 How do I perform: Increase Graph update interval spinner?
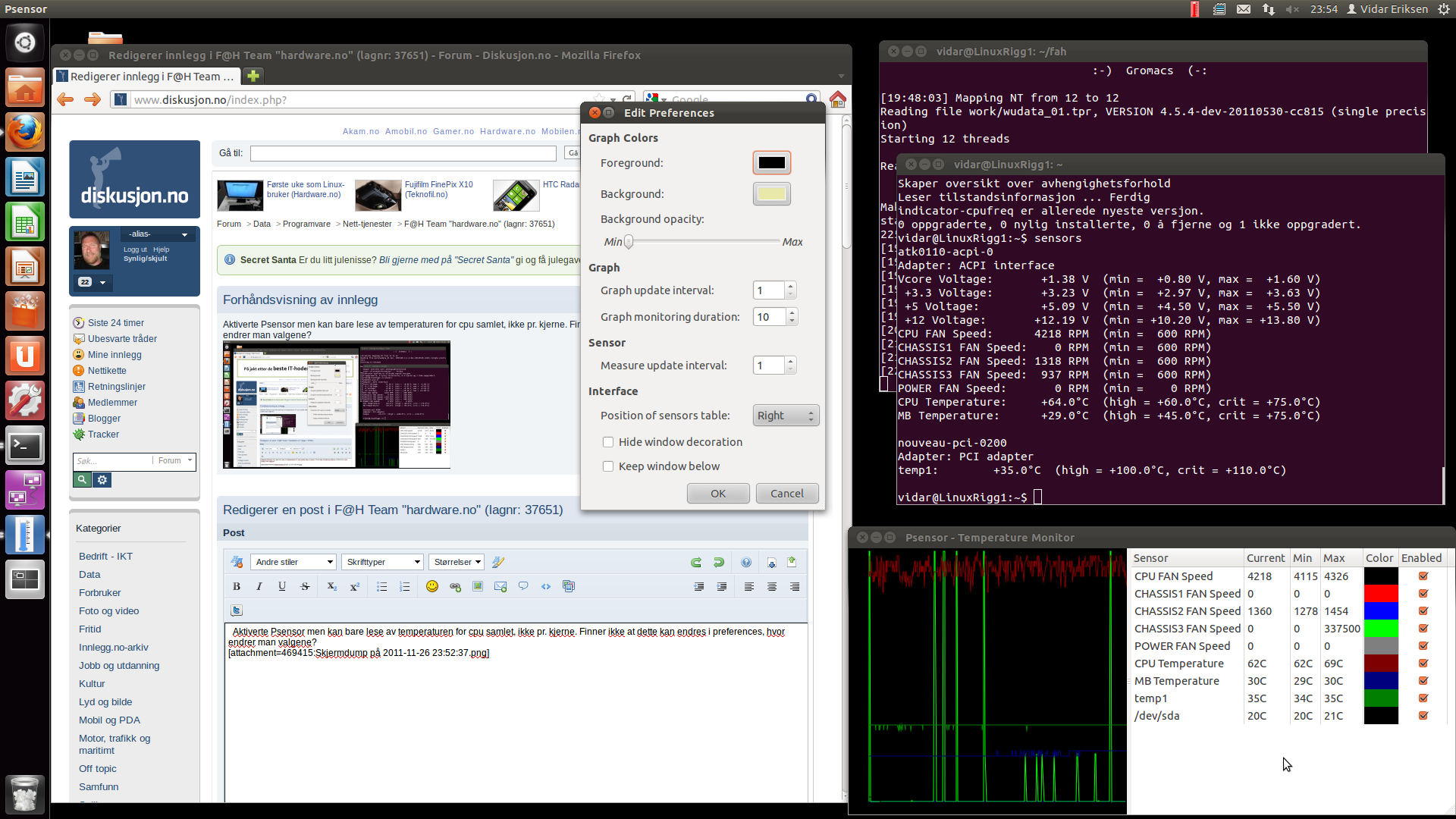(x=791, y=286)
